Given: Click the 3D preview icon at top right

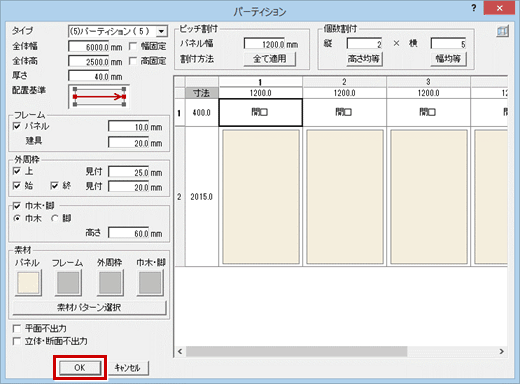Looking at the screenshot, I should 502,31.
